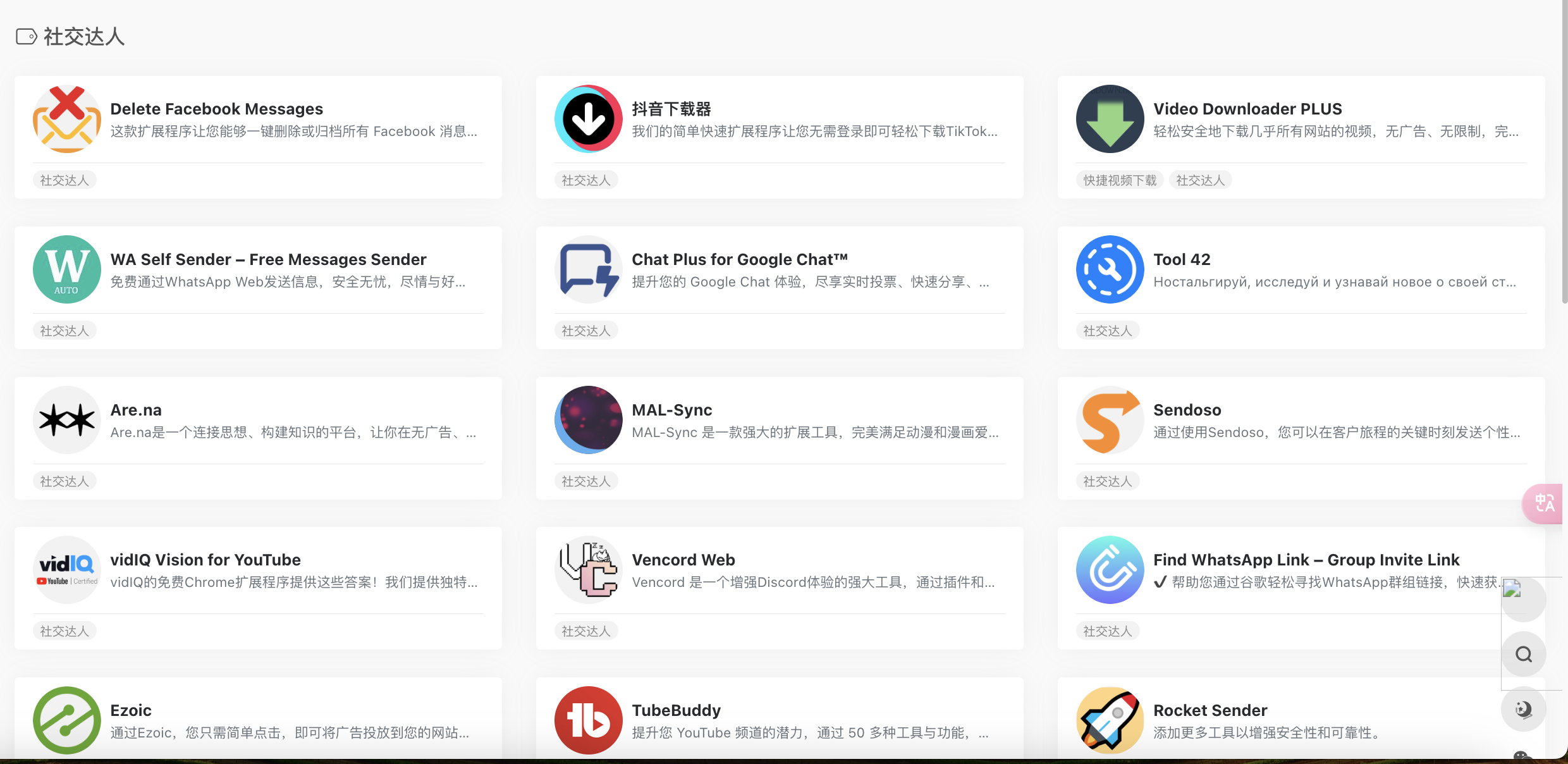
Task: Open the vidIQ Vision for YouTube title
Action: click(205, 560)
